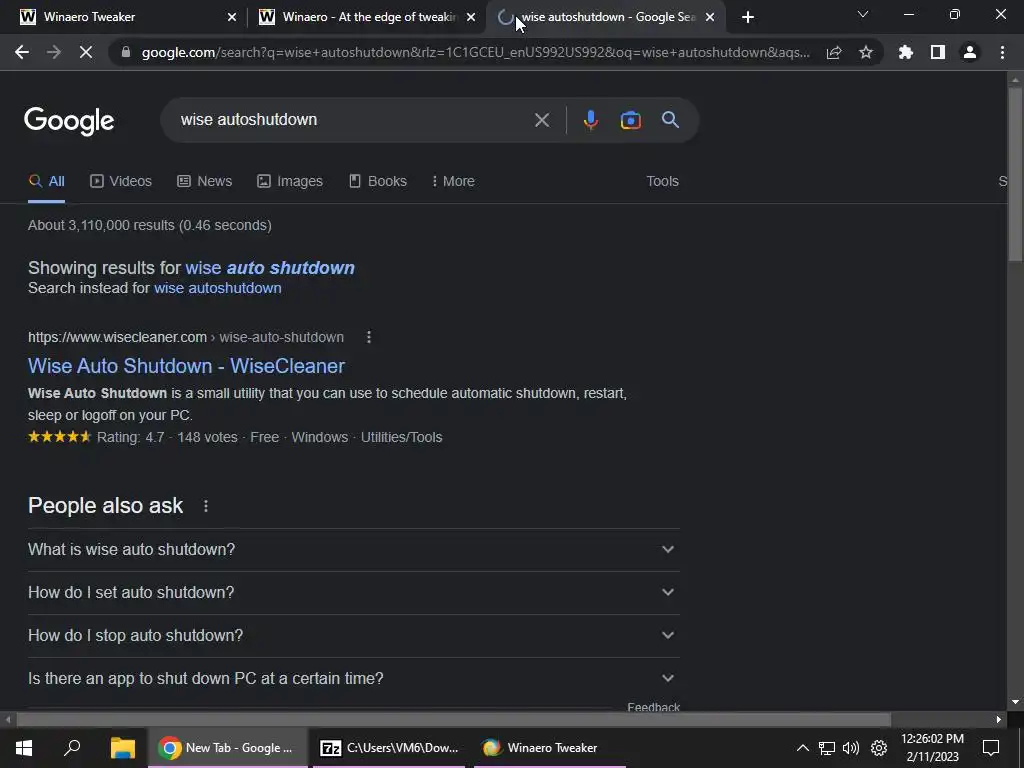1024x768 pixels.
Task: Open taskbar search magnifier
Action: [72, 747]
